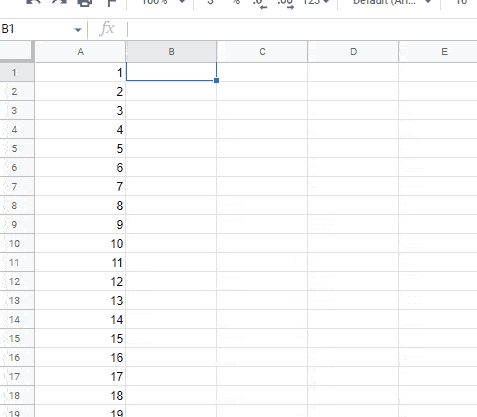
Task: Select cell A18 containing 18
Action: [x=80, y=395]
